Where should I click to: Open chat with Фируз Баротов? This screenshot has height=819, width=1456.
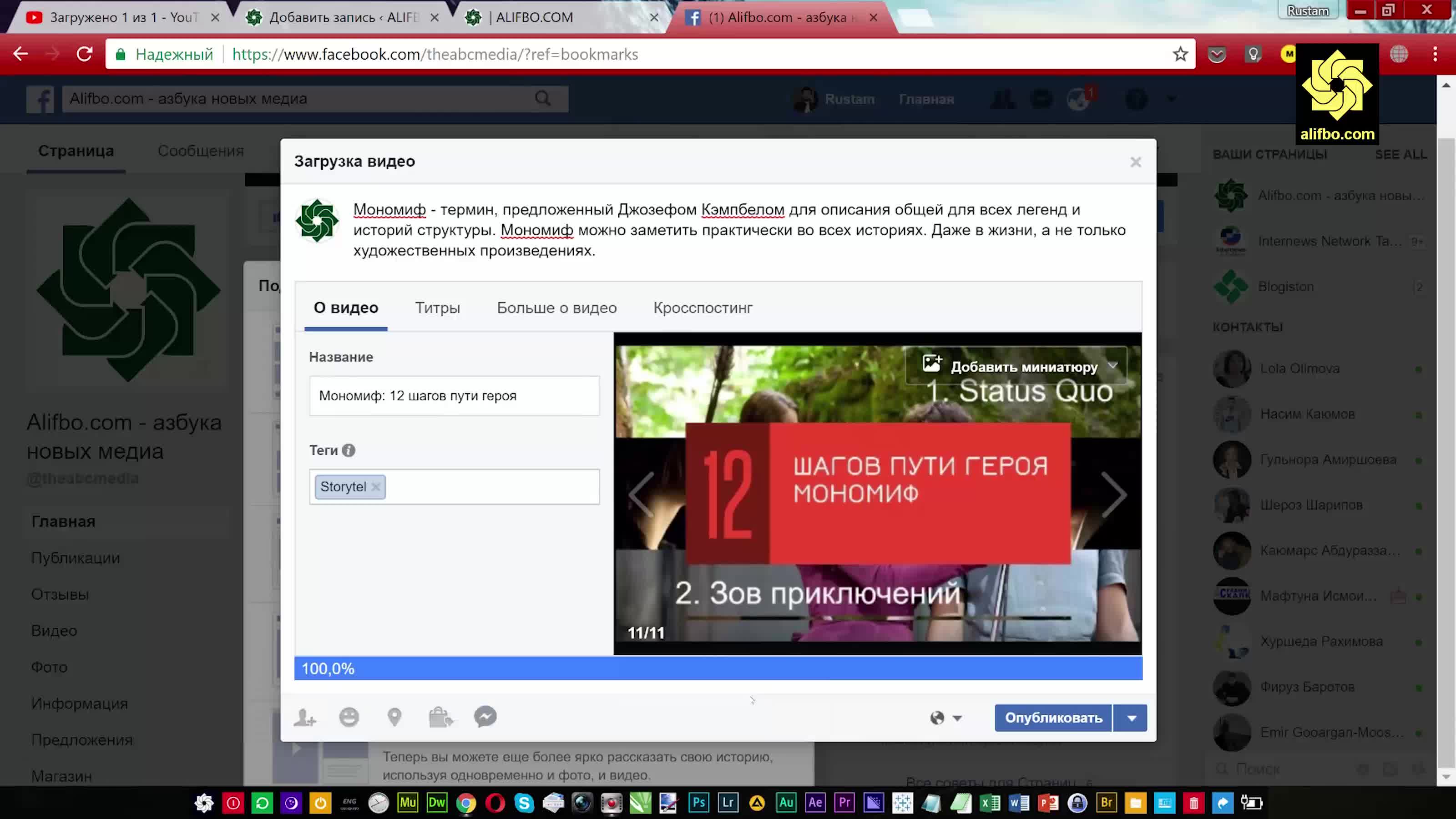coord(1307,688)
